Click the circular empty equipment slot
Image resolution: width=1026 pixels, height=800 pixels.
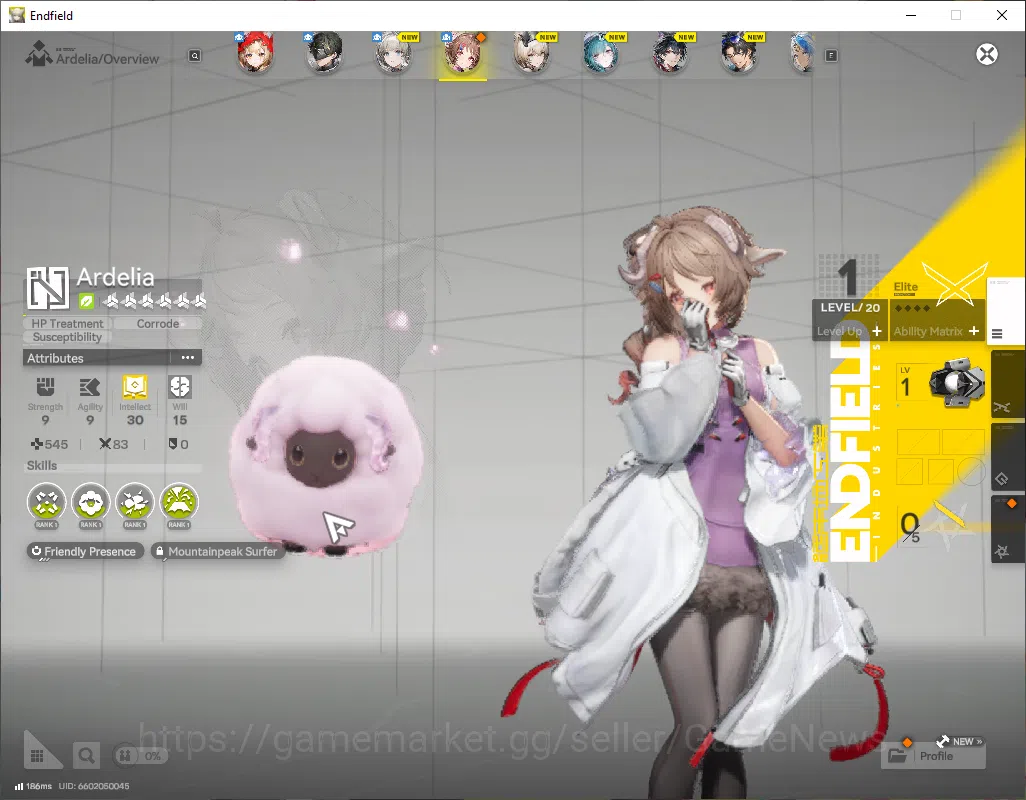tap(971, 471)
